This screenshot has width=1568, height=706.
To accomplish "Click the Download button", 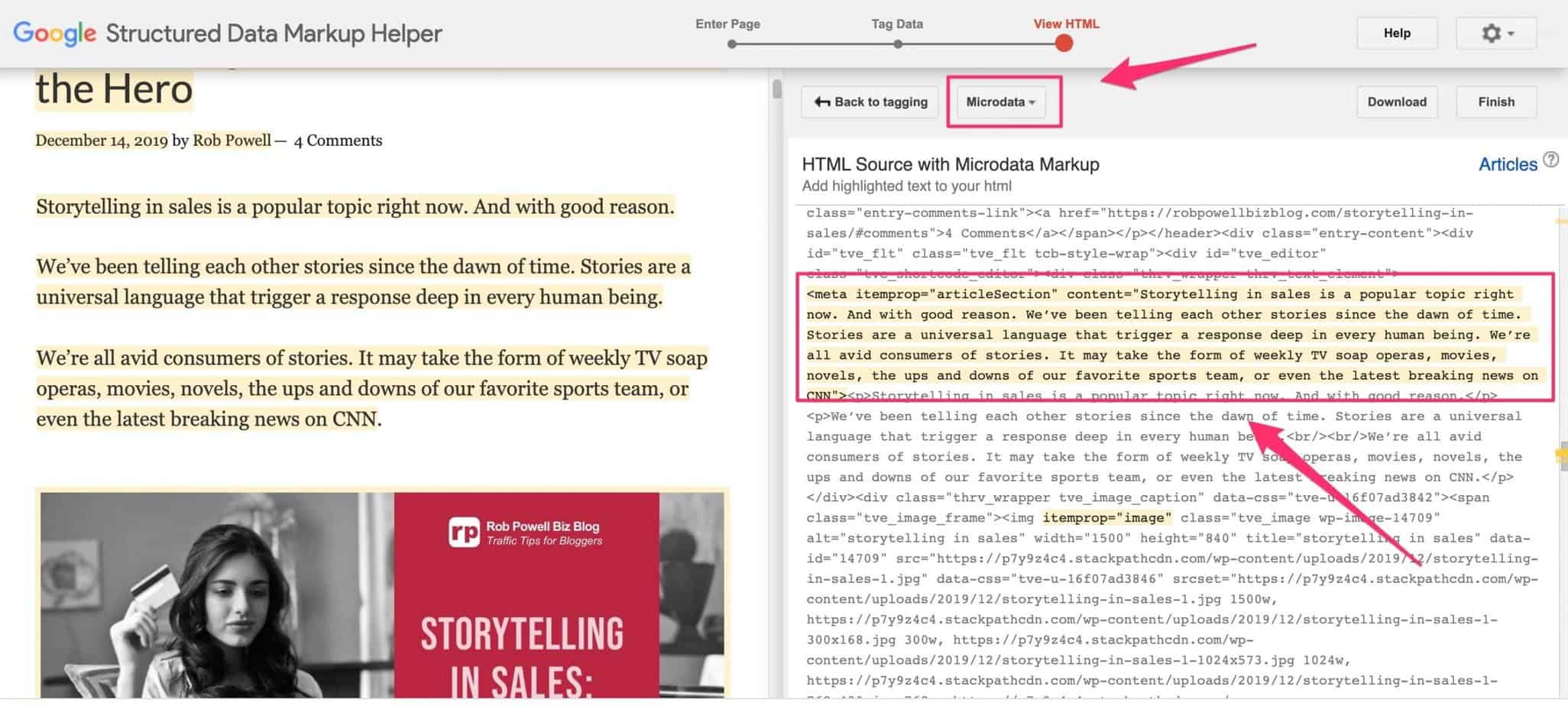I will [x=1396, y=102].
